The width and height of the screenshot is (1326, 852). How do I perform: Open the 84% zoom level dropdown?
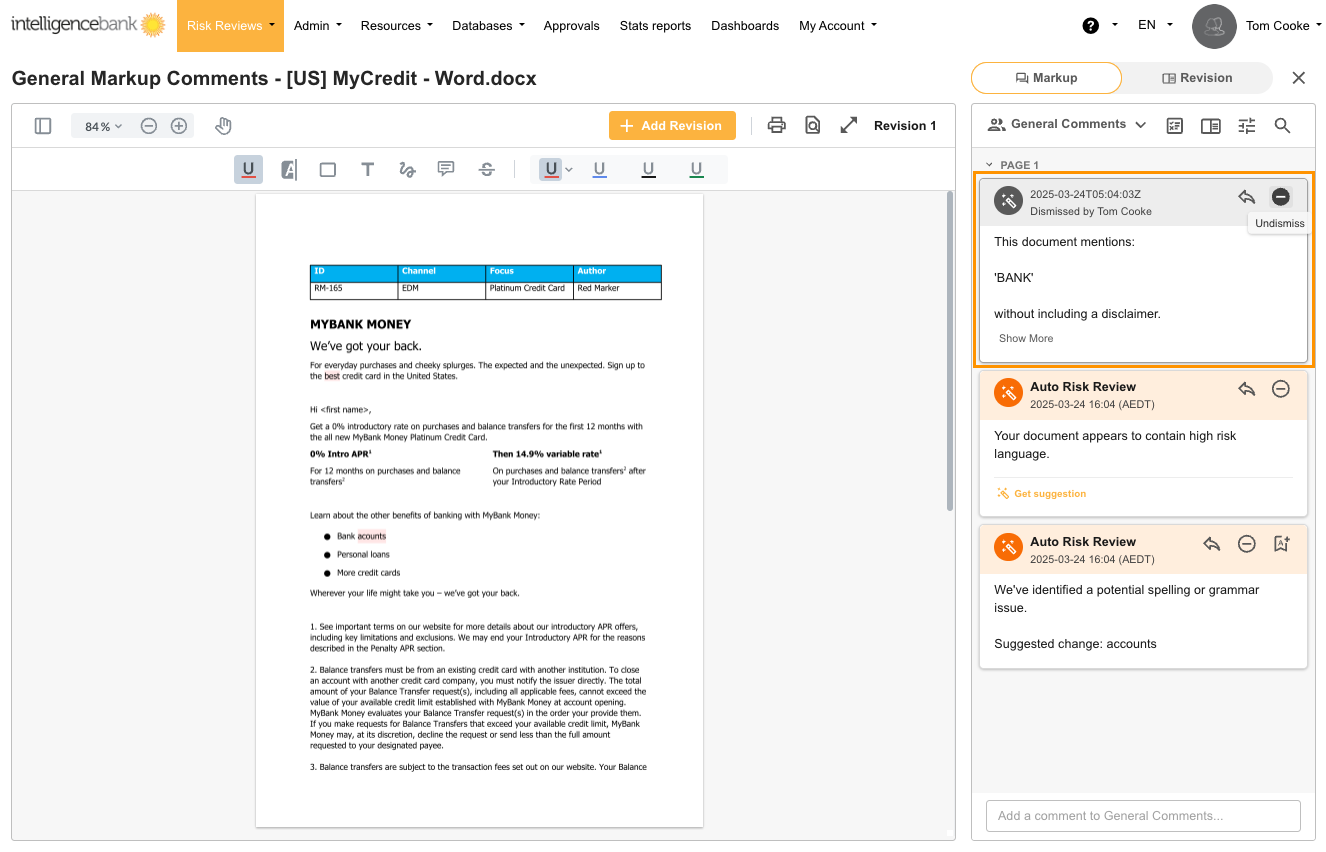pyautogui.click(x=103, y=126)
